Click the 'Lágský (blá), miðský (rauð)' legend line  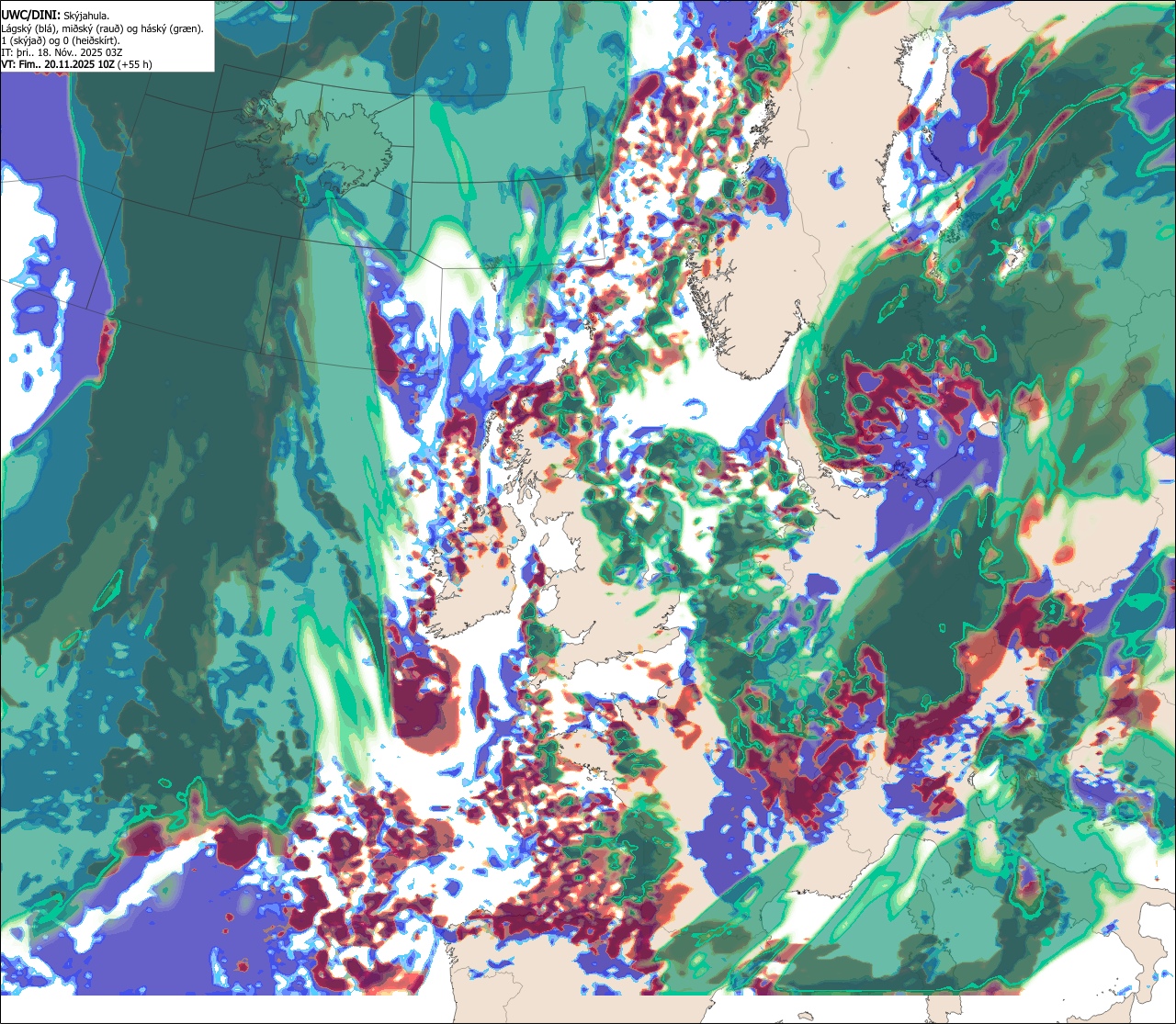click(103, 28)
